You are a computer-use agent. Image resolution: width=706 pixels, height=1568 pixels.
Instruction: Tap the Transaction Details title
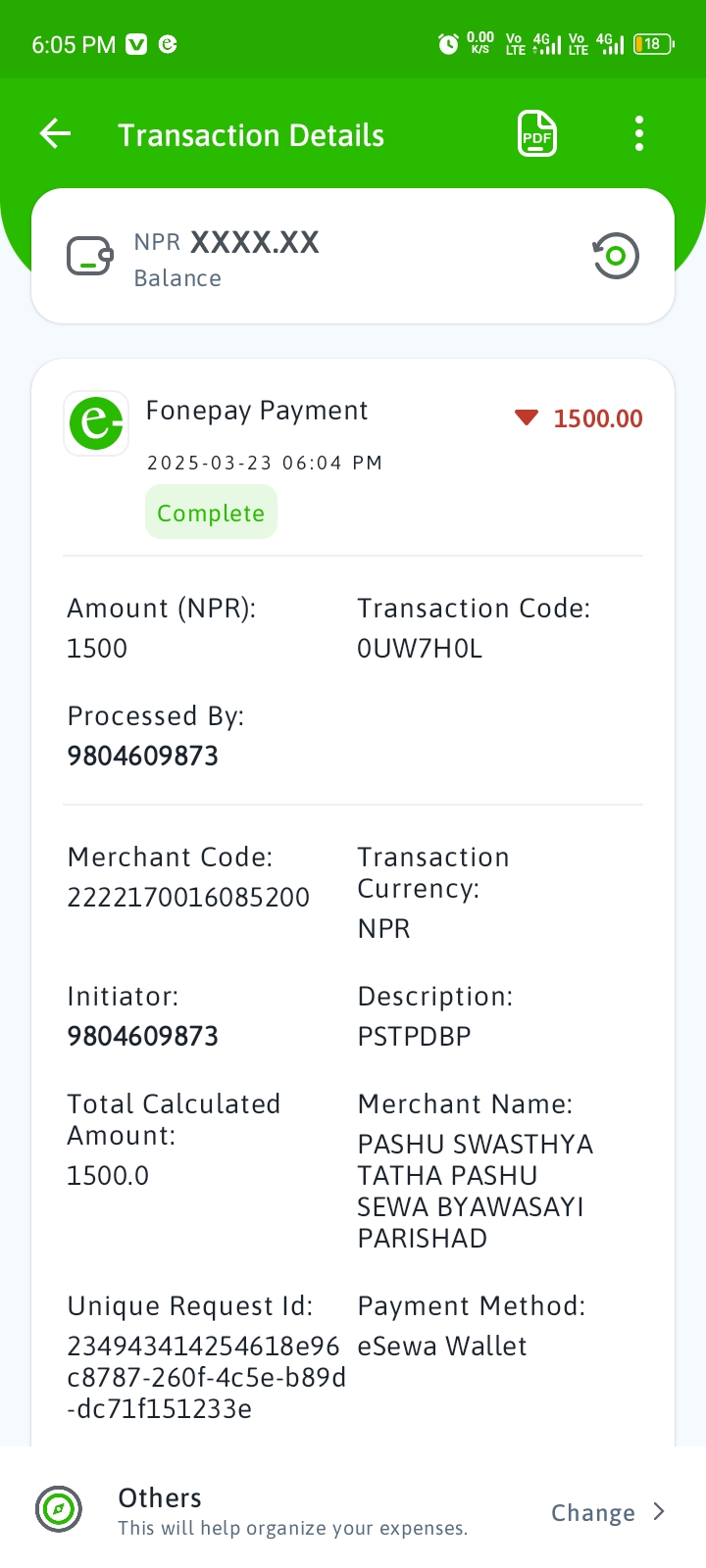[251, 135]
